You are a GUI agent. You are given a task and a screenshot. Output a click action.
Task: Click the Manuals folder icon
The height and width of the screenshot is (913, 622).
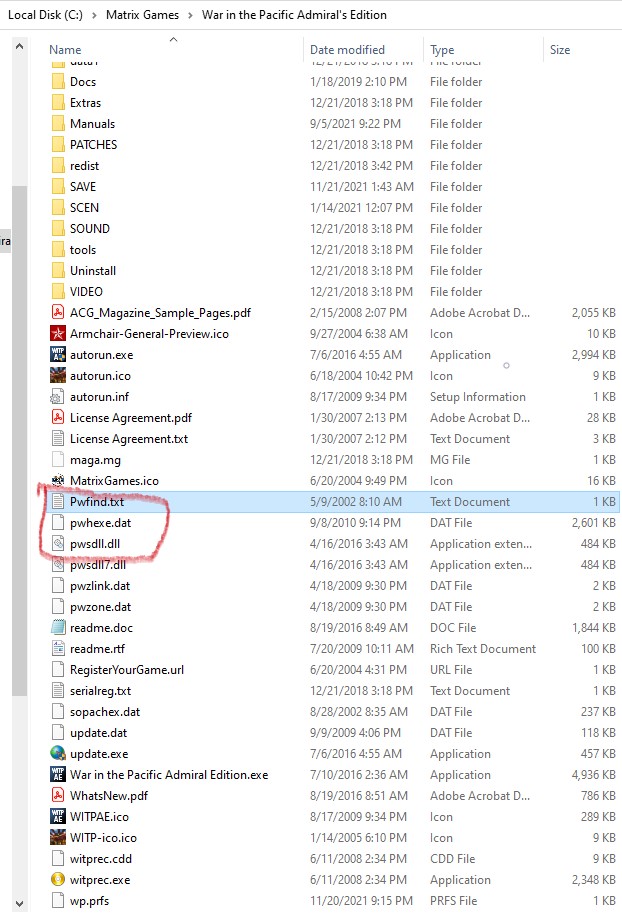58,123
